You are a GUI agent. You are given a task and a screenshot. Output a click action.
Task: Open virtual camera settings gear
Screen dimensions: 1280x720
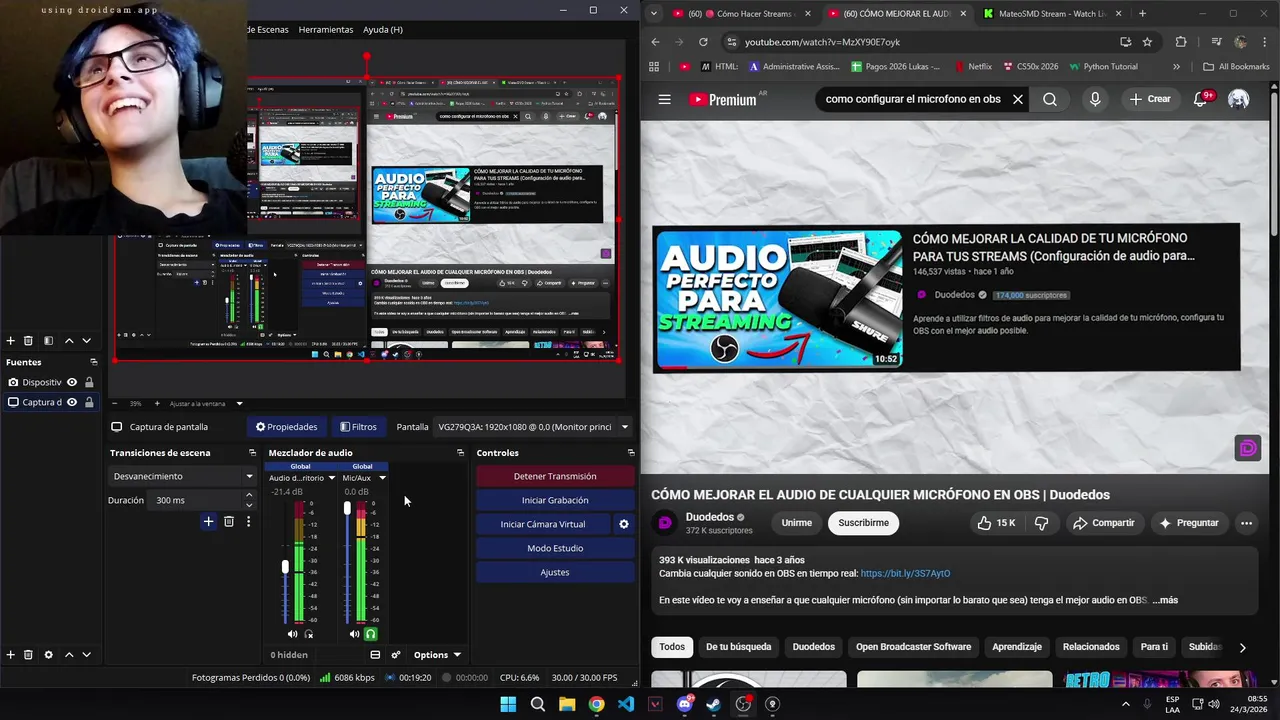624,524
